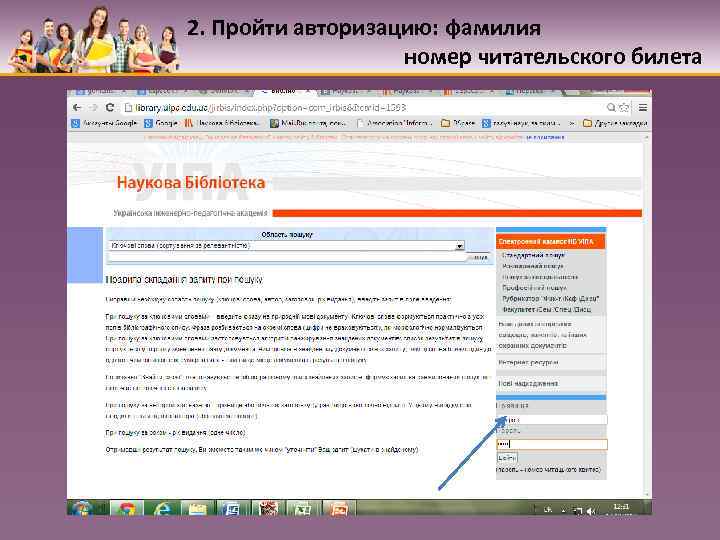Show hidden tray icons arrow
Image resolution: width=720 pixels, height=540 pixels.
click(564, 510)
